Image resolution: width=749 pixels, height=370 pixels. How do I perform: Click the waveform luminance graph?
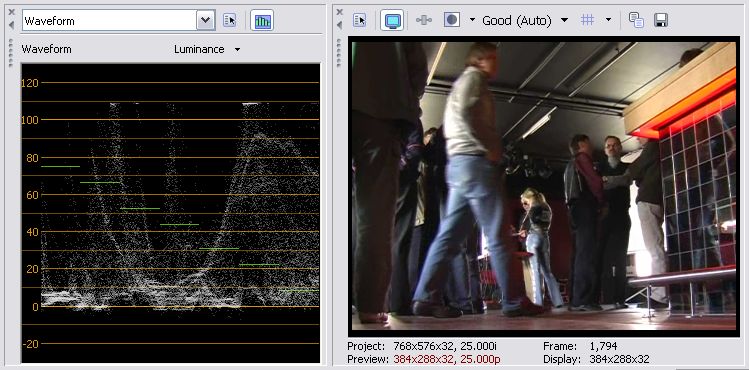(x=171, y=213)
